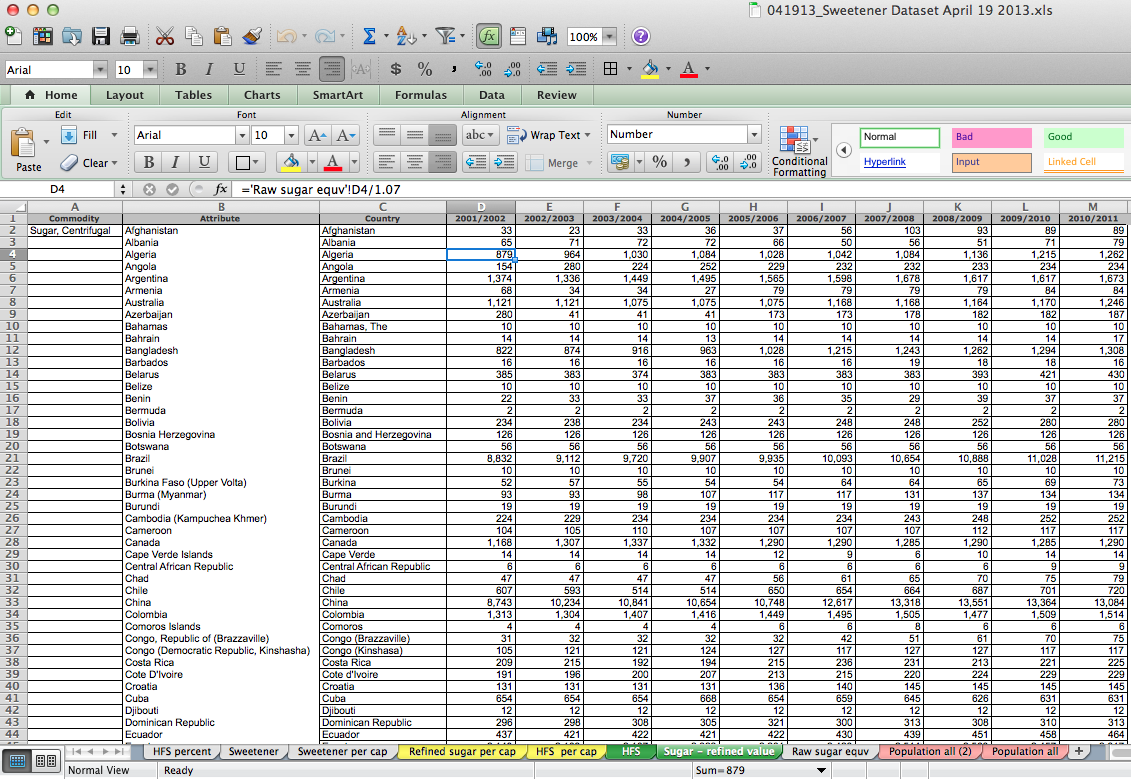Image resolution: width=1131 pixels, height=779 pixels.
Task: Select column D header
Action: (x=480, y=207)
